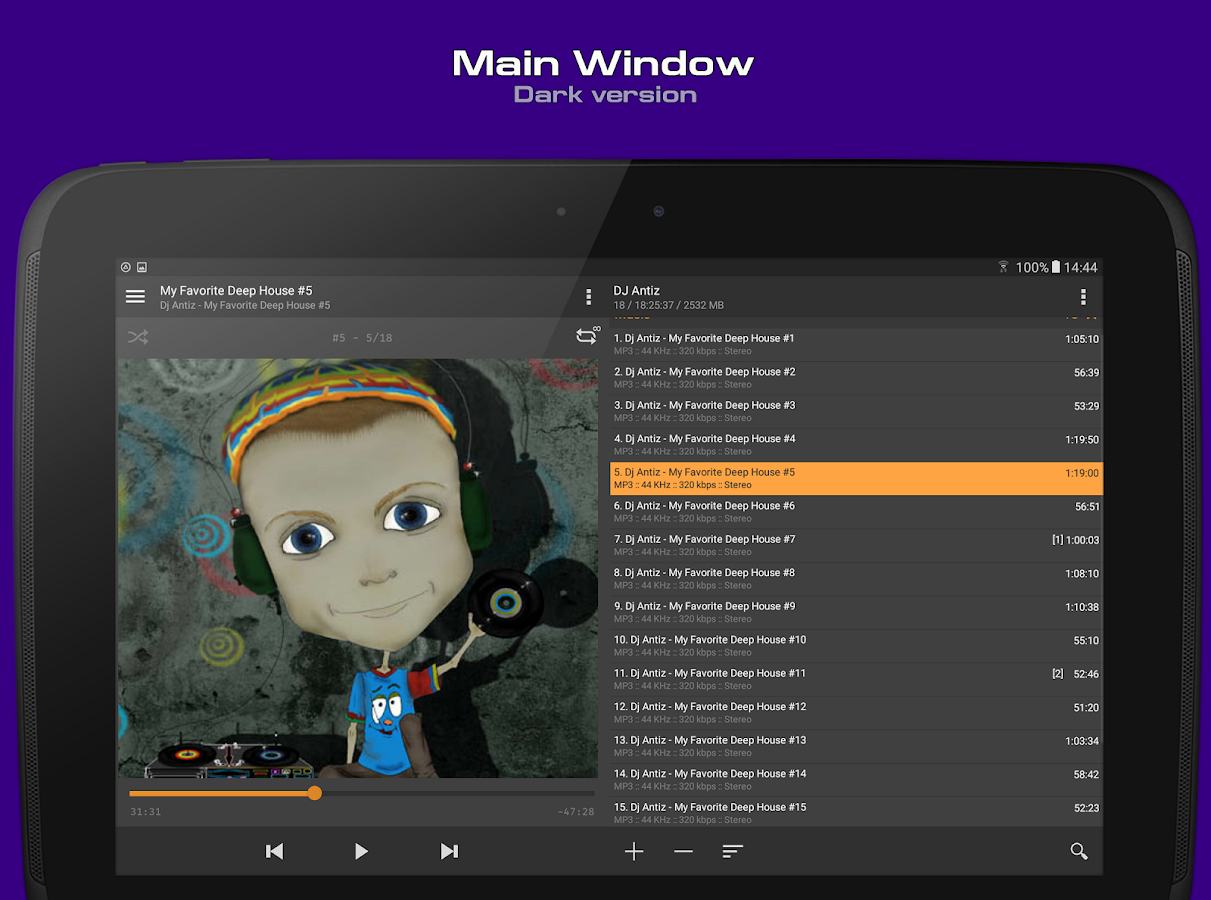Select track 12 My Favorite Deep House #12
The height and width of the screenshot is (900, 1211).
(856, 713)
